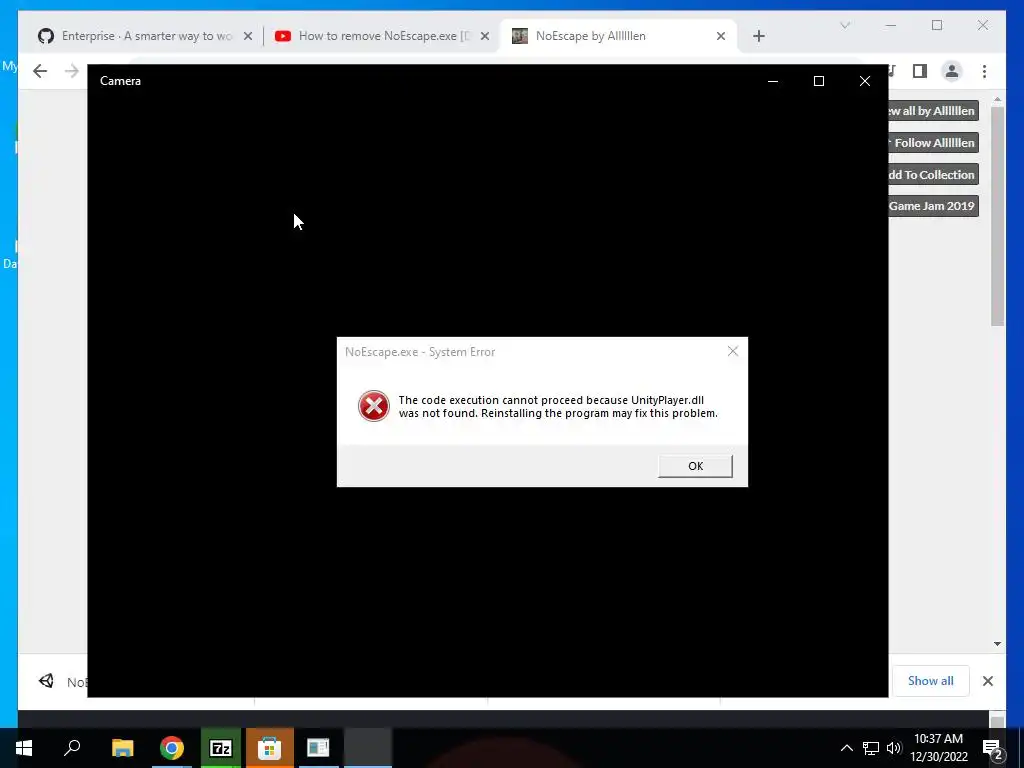Screen dimensions: 1024x768
Task: Close the YouTube NoEscape.exe tab
Action: [485, 36]
